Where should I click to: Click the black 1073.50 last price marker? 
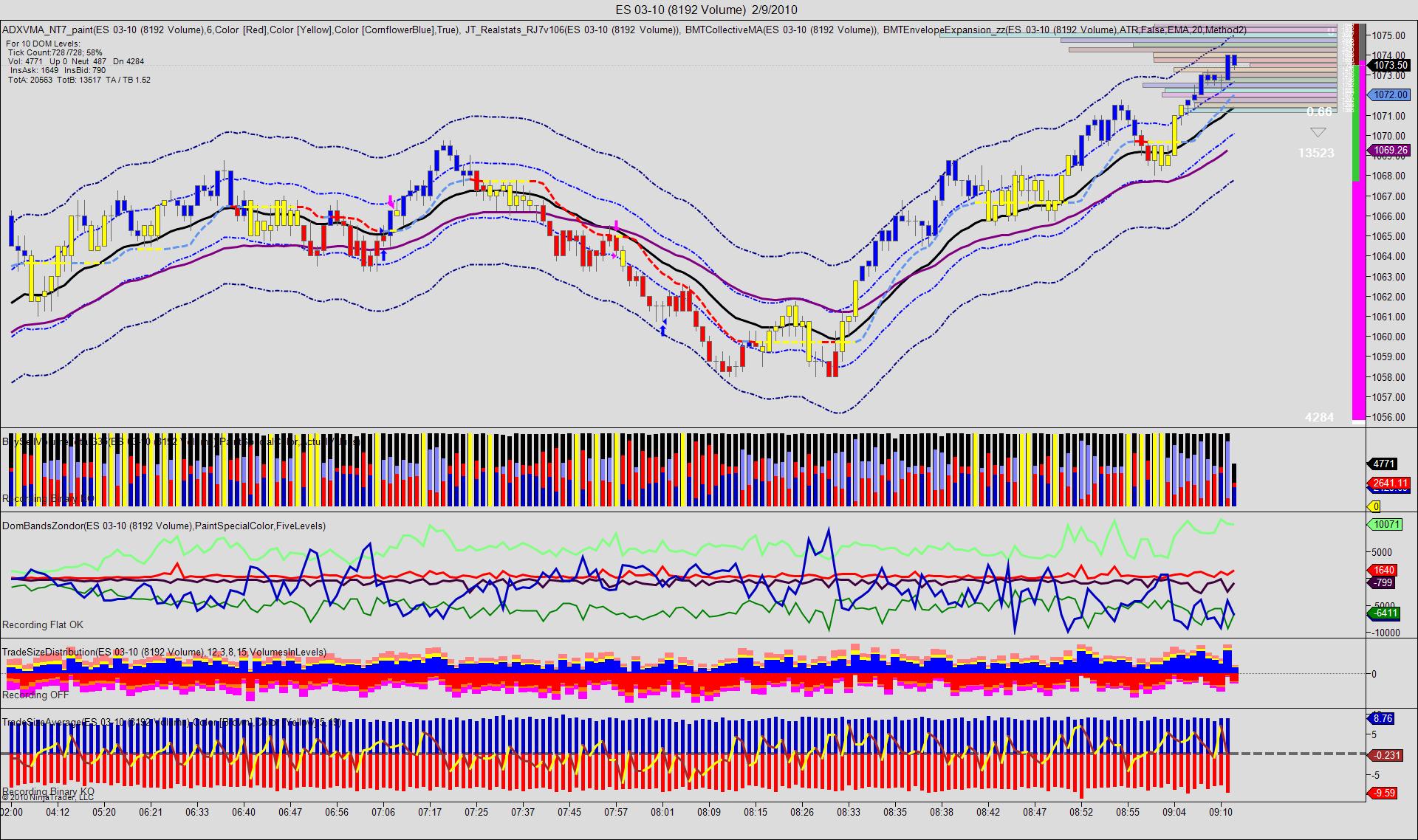tap(1389, 65)
